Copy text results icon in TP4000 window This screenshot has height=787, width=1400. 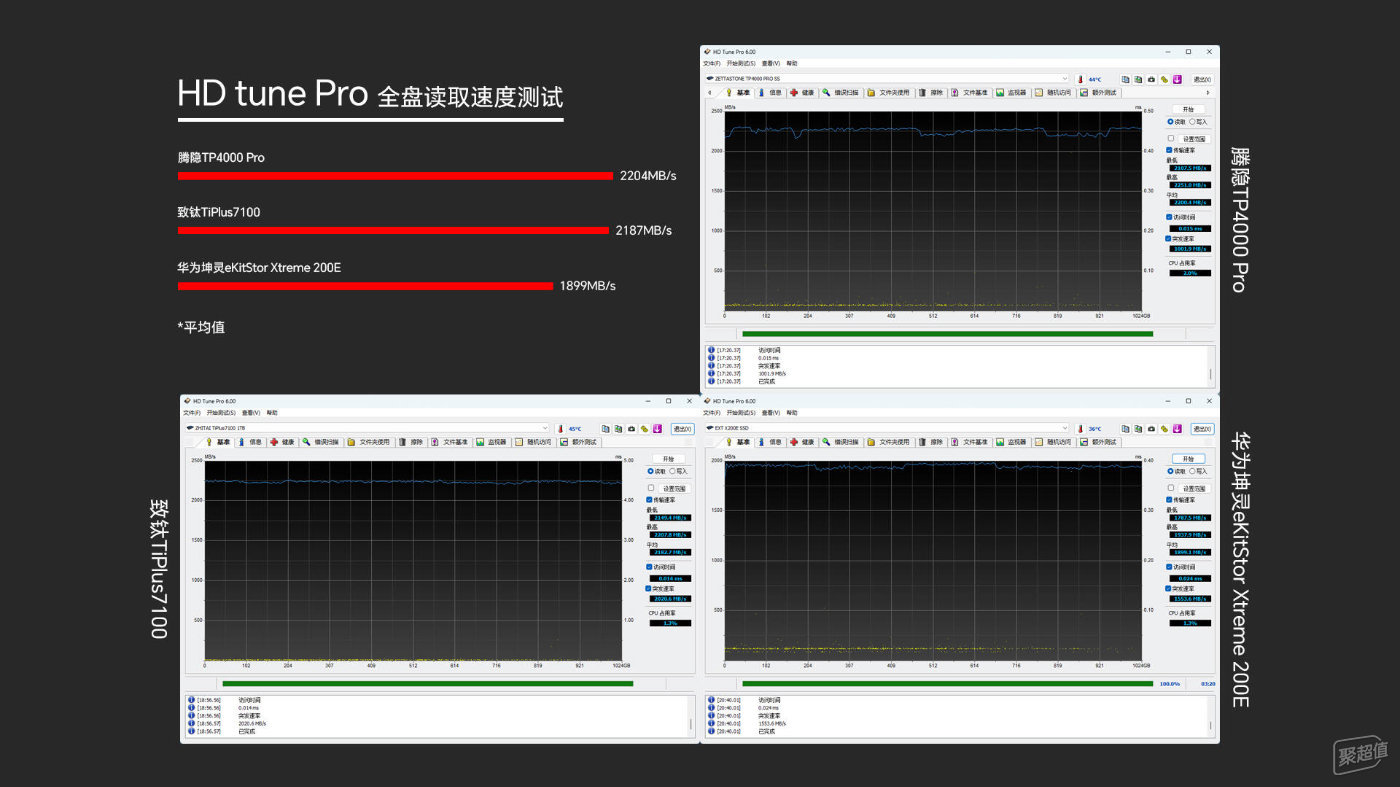coord(1125,79)
